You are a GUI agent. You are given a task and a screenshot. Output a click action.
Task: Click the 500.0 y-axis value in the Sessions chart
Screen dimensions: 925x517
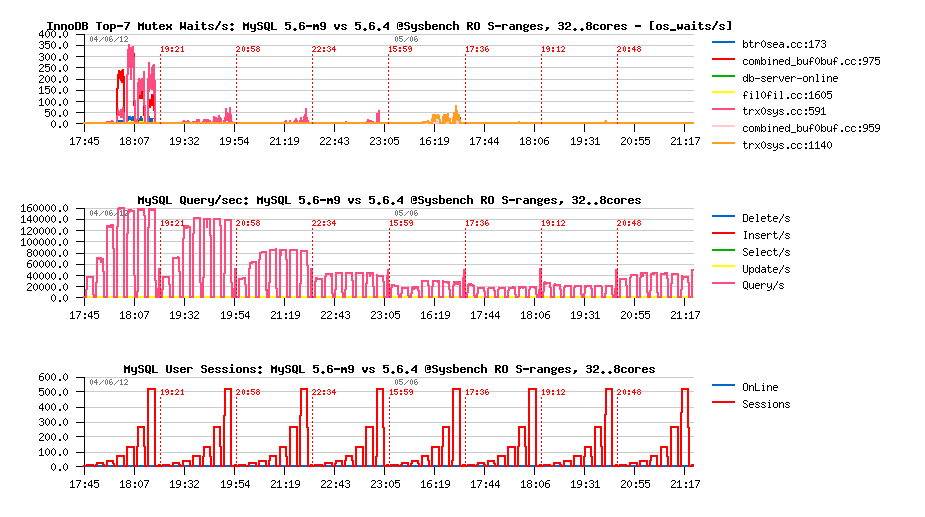(53, 392)
